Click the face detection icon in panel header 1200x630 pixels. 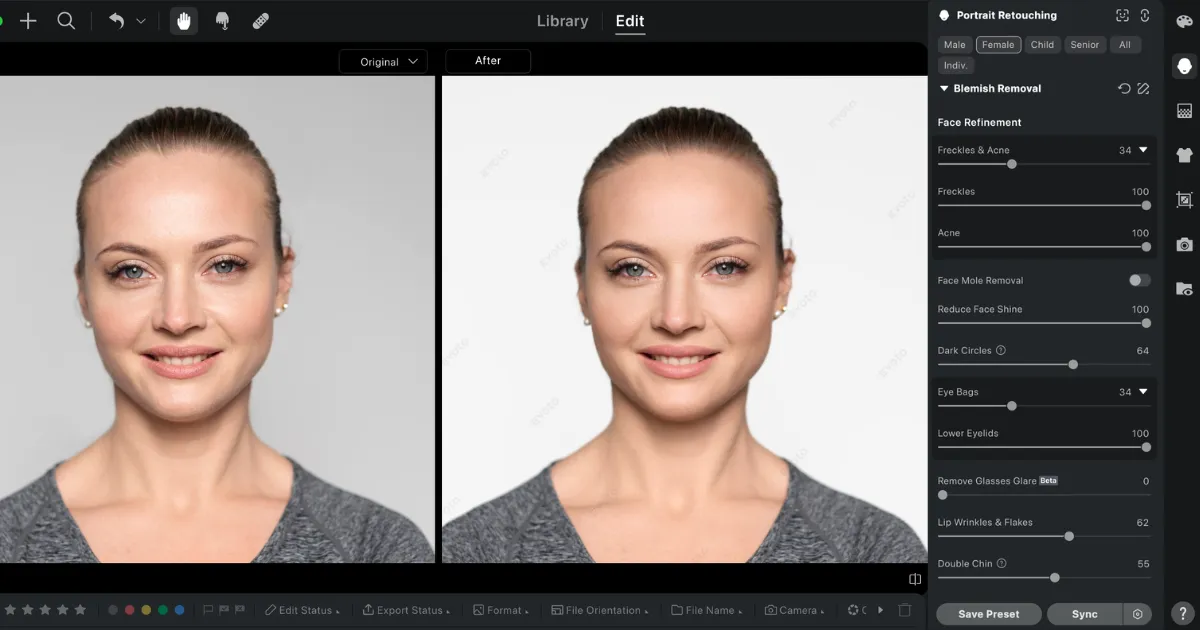click(1123, 15)
